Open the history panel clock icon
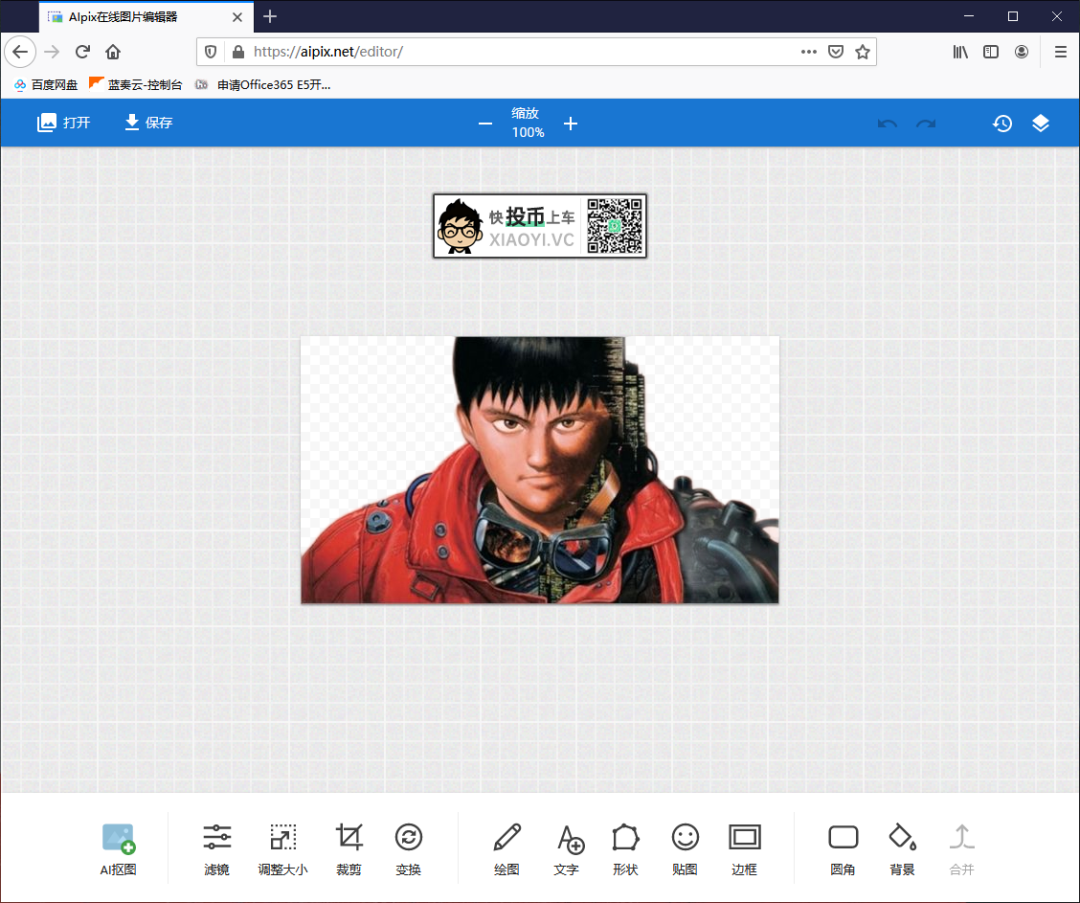The width and height of the screenshot is (1080, 903). pos(1002,124)
